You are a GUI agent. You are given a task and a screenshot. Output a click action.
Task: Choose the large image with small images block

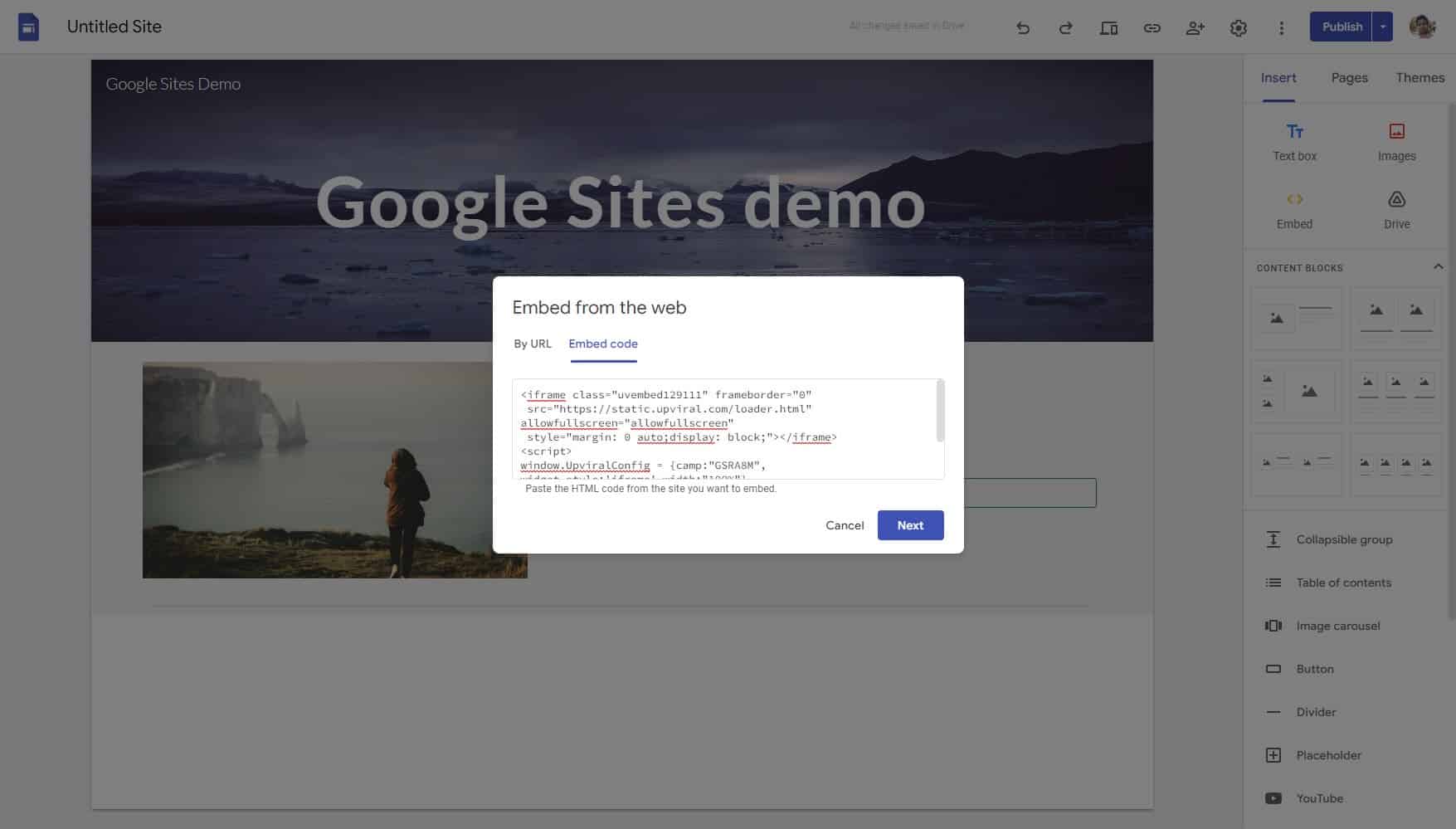(x=1296, y=392)
